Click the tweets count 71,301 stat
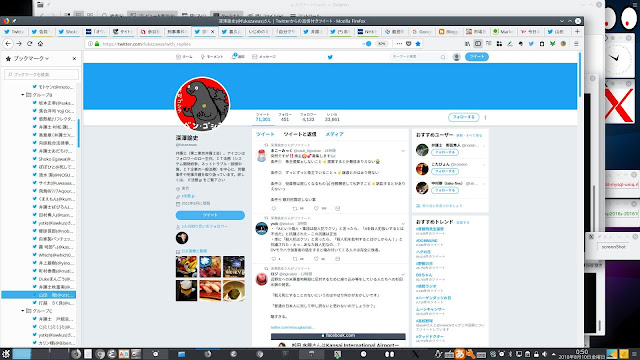The image size is (640, 360). (x=263, y=117)
